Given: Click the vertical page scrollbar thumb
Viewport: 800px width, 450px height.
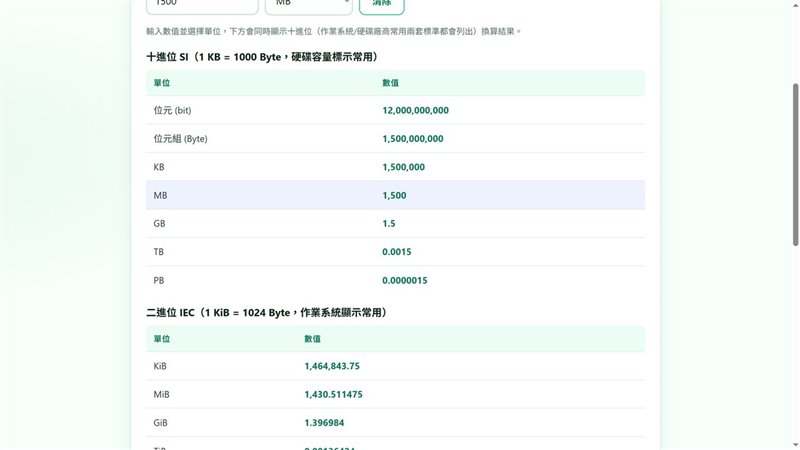Looking at the screenshot, I should pos(795,164).
